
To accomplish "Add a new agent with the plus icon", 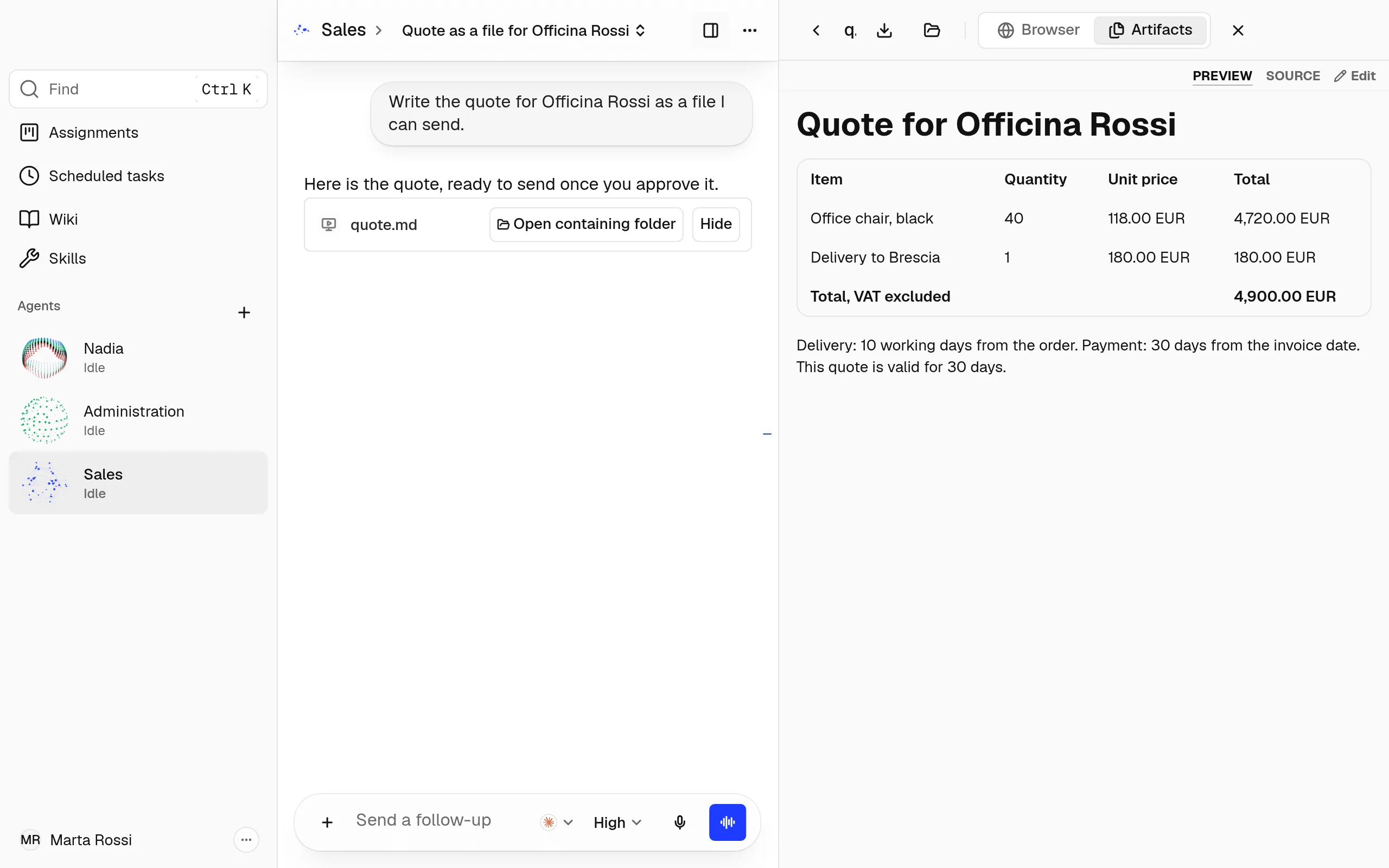I will (244, 312).
